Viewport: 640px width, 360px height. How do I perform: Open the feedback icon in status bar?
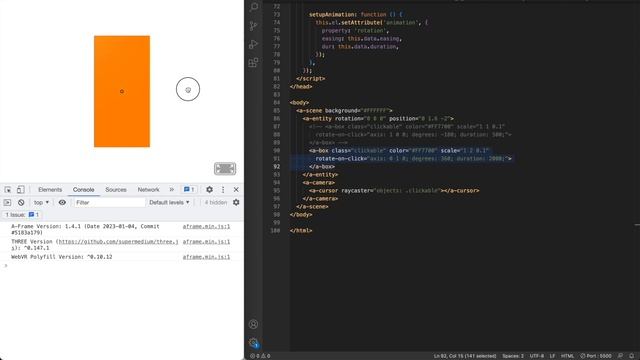pos(620,356)
